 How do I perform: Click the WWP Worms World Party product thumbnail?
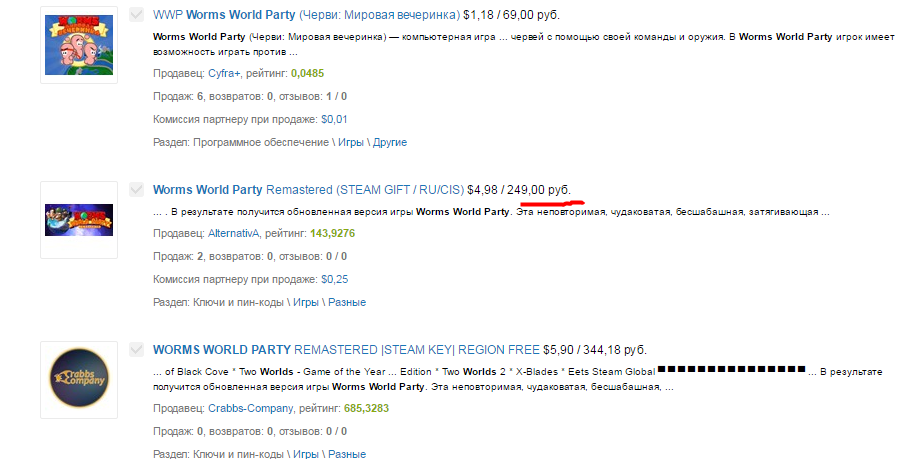tap(79, 45)
